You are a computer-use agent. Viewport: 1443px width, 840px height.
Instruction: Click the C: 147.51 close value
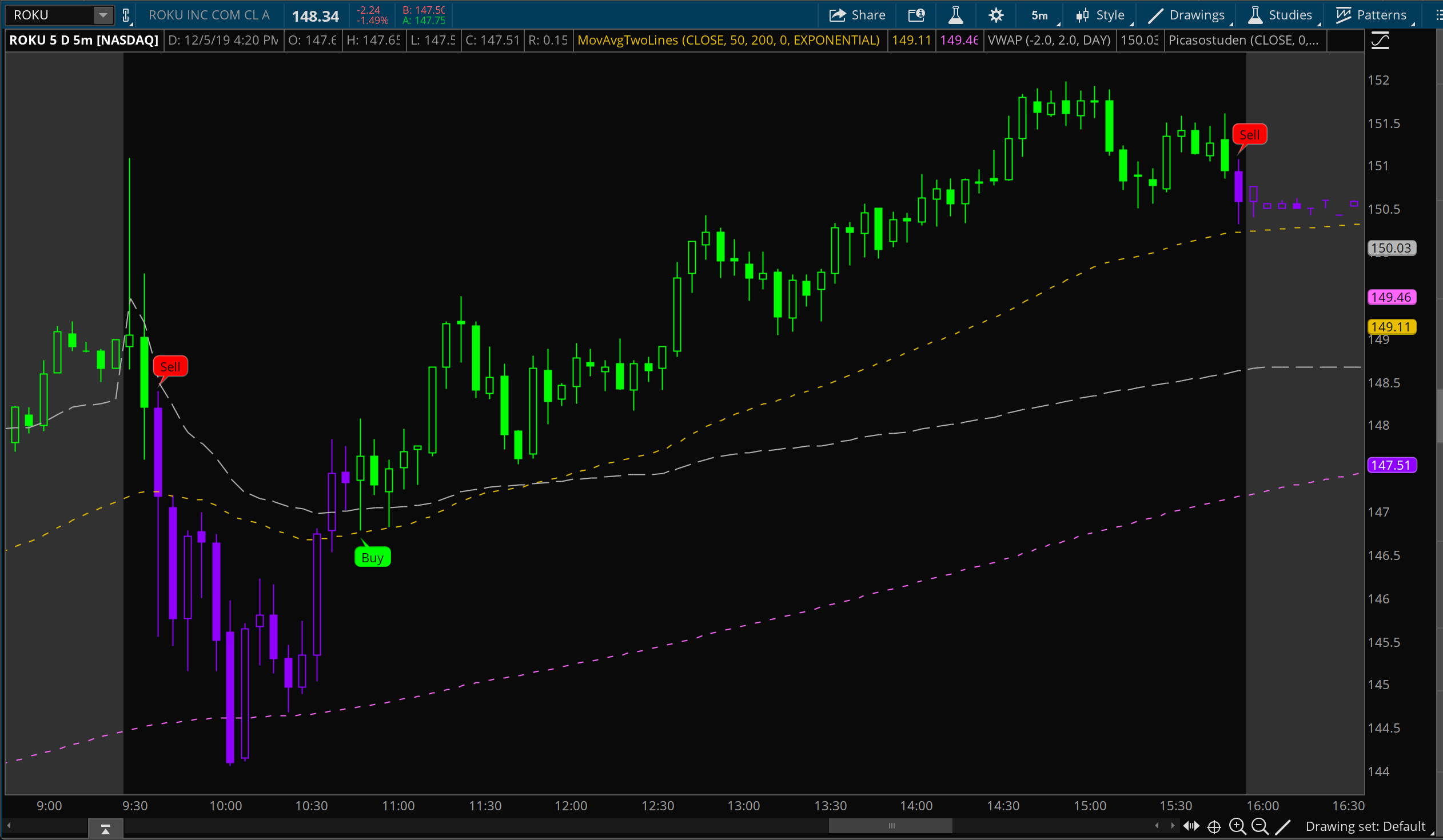[492, 41]
